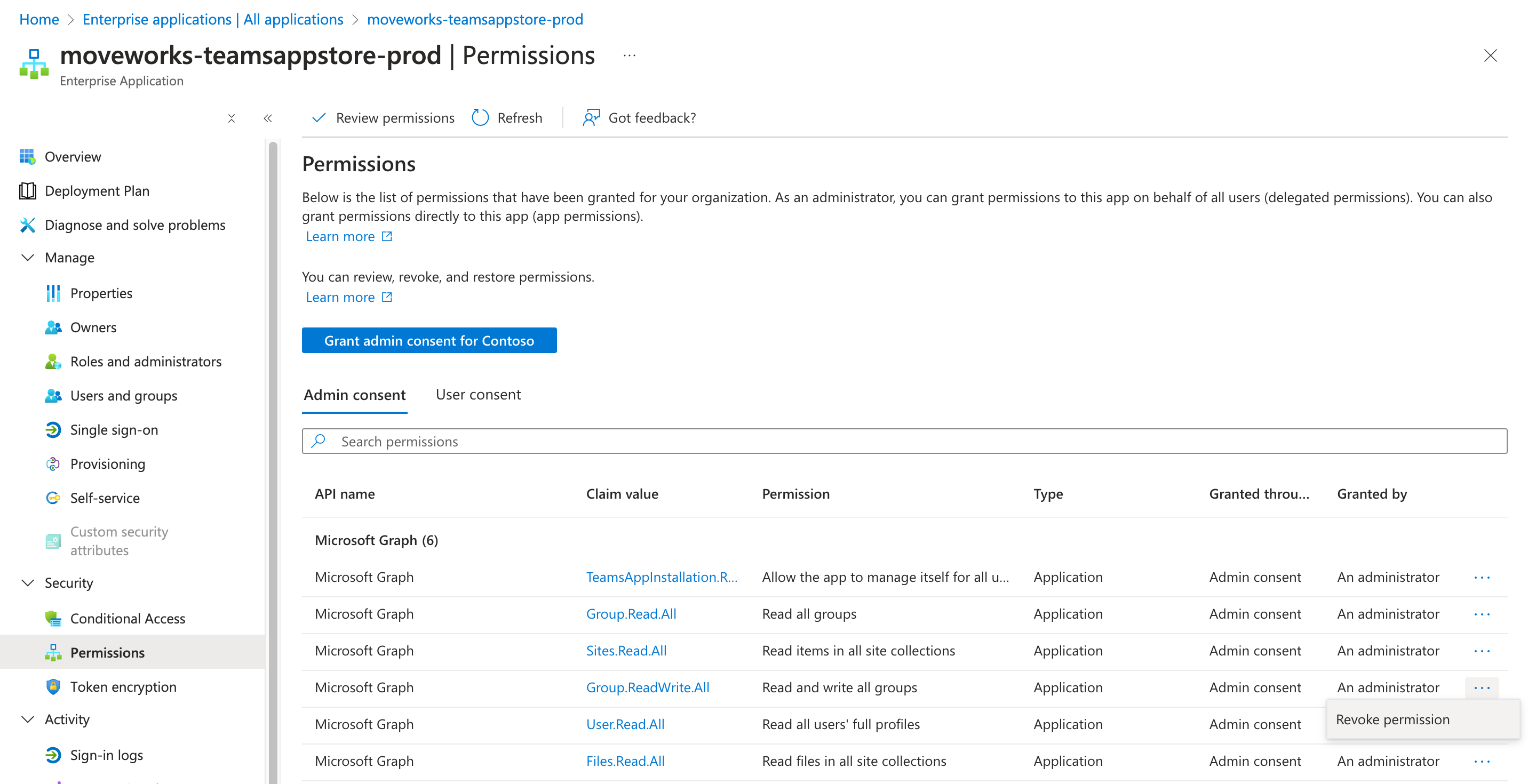1528x784 pixels.
Task: Open Single sign-on from sidebar
Action: (x=114, y=429)
